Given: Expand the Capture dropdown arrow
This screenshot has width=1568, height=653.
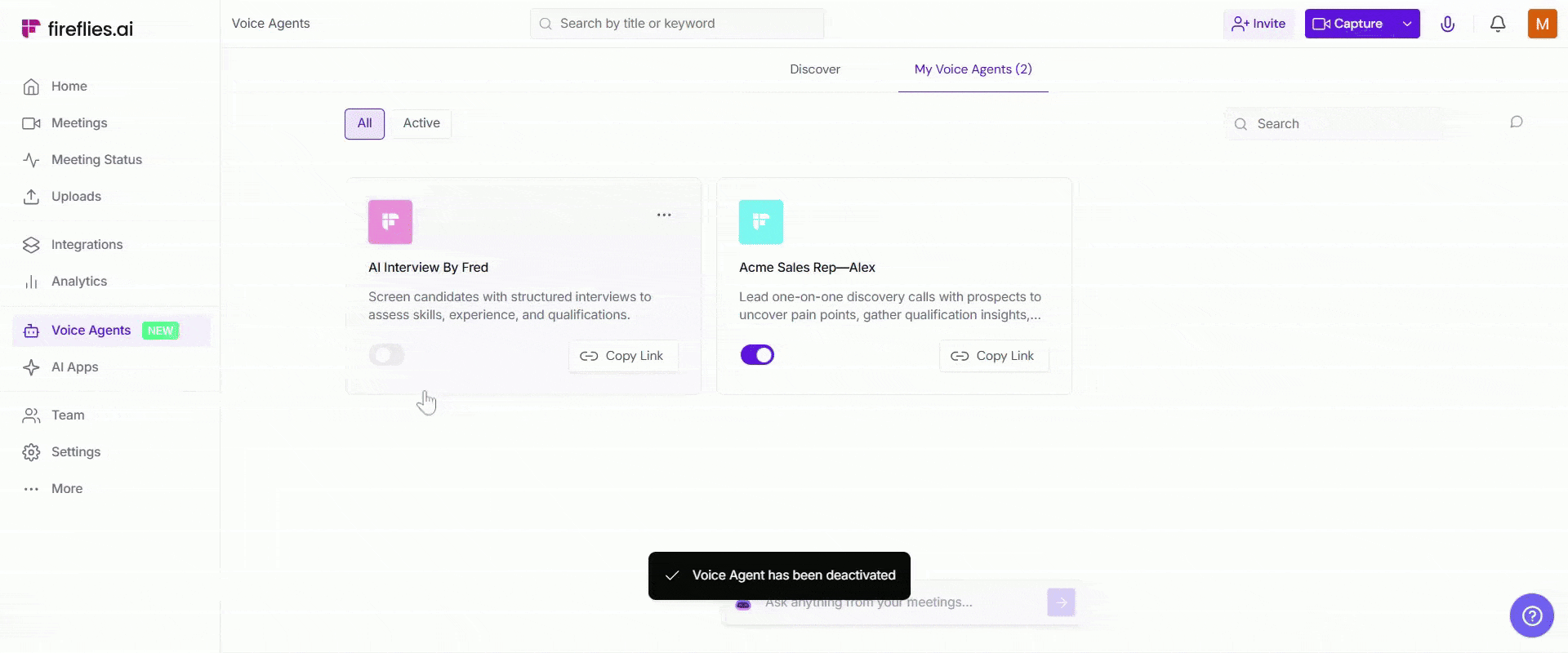Looking at the screenshot, I should tap(1406, 24).
